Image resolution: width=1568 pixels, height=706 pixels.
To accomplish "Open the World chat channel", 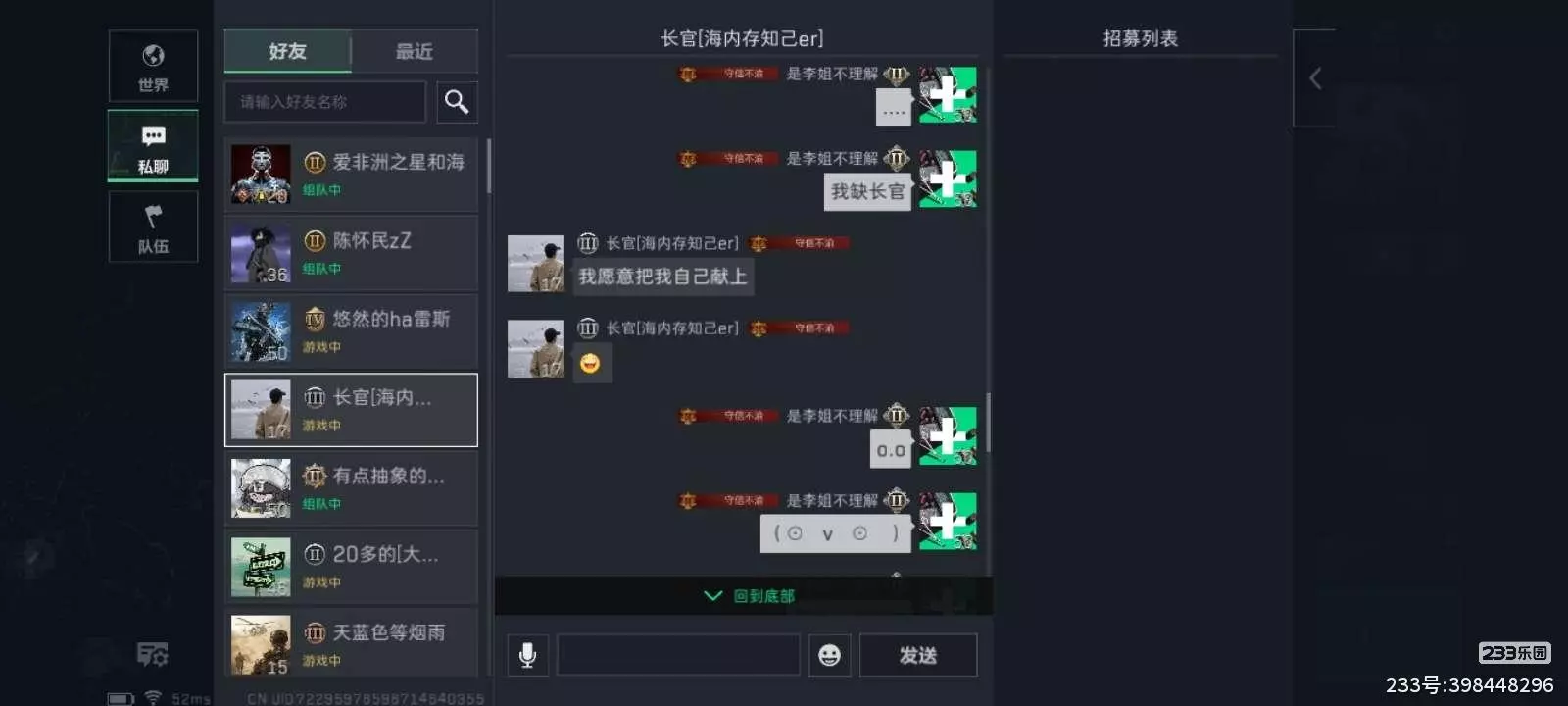I will (x=153, y=66).
